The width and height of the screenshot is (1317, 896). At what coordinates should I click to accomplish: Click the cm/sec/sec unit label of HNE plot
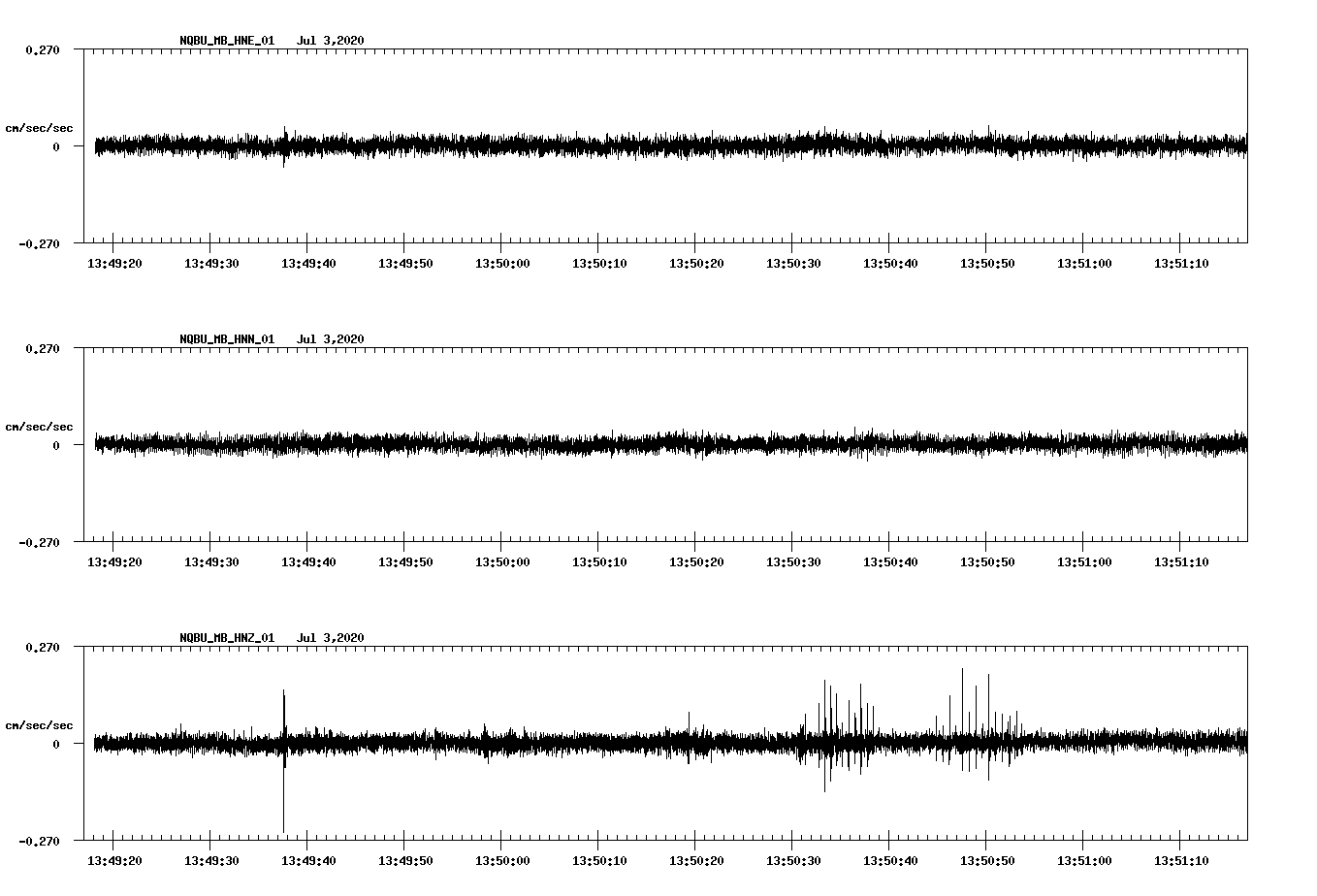(x=39, y=128)
